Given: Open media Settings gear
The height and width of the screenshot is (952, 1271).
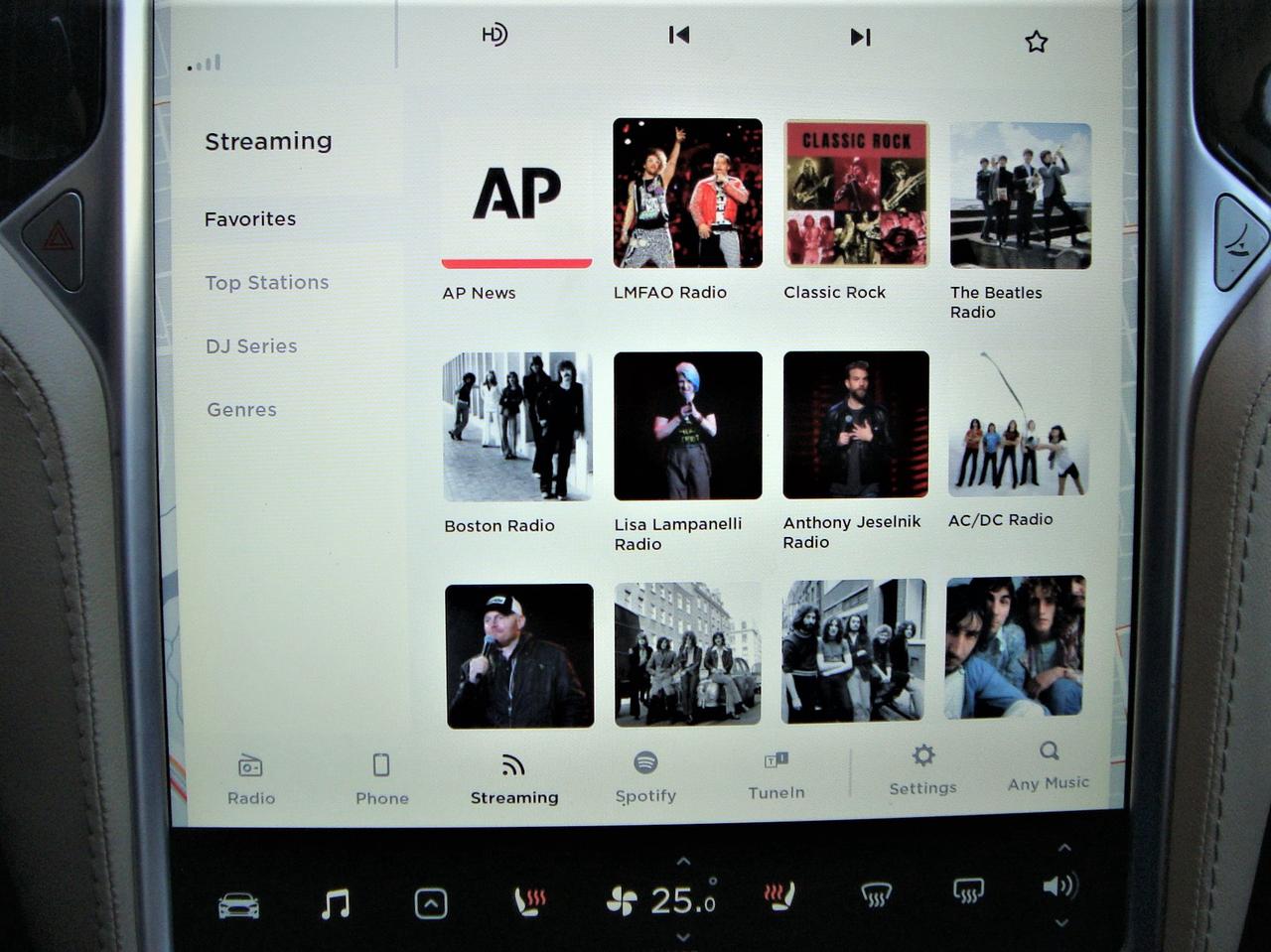Looking at the screenshot, I should pyautogui.click(x=922, y=769).
